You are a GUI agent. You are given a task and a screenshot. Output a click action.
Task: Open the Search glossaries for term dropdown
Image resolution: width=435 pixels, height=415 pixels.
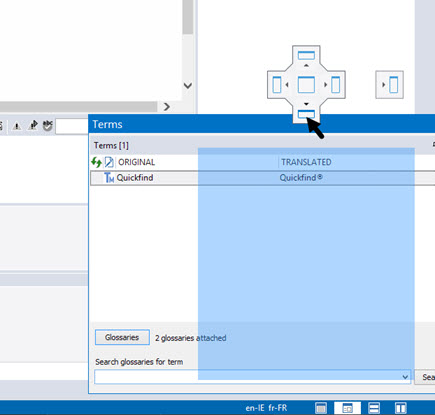point(405,377)
